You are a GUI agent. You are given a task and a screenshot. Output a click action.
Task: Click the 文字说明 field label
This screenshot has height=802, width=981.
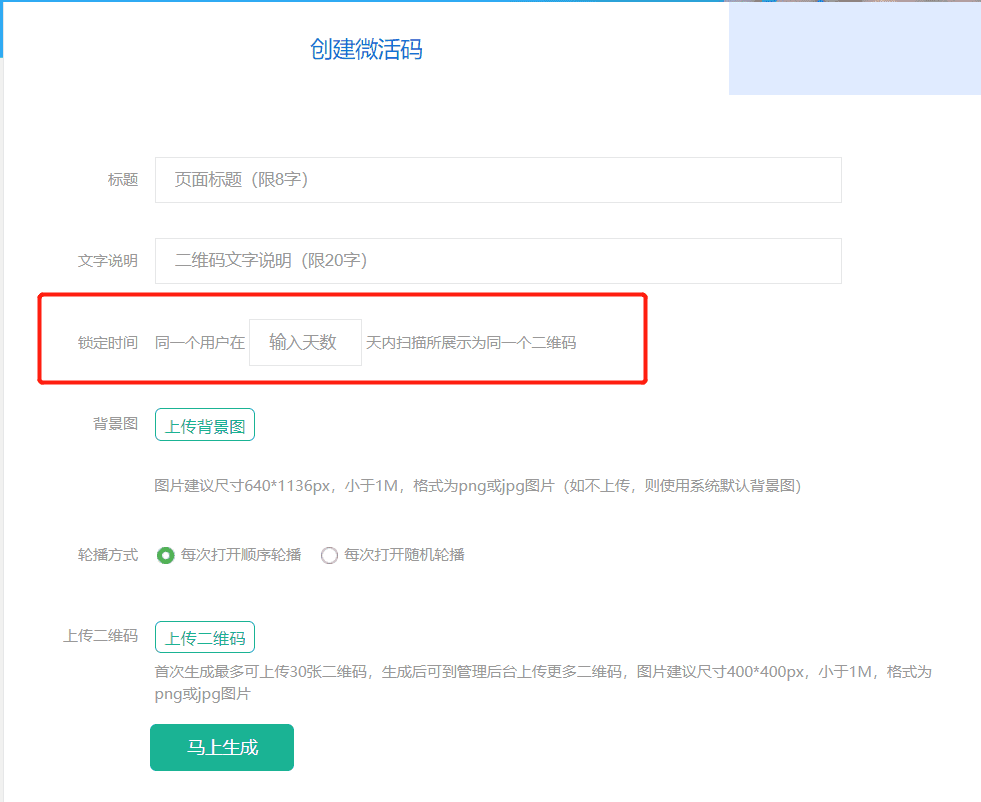click(108, 261)
